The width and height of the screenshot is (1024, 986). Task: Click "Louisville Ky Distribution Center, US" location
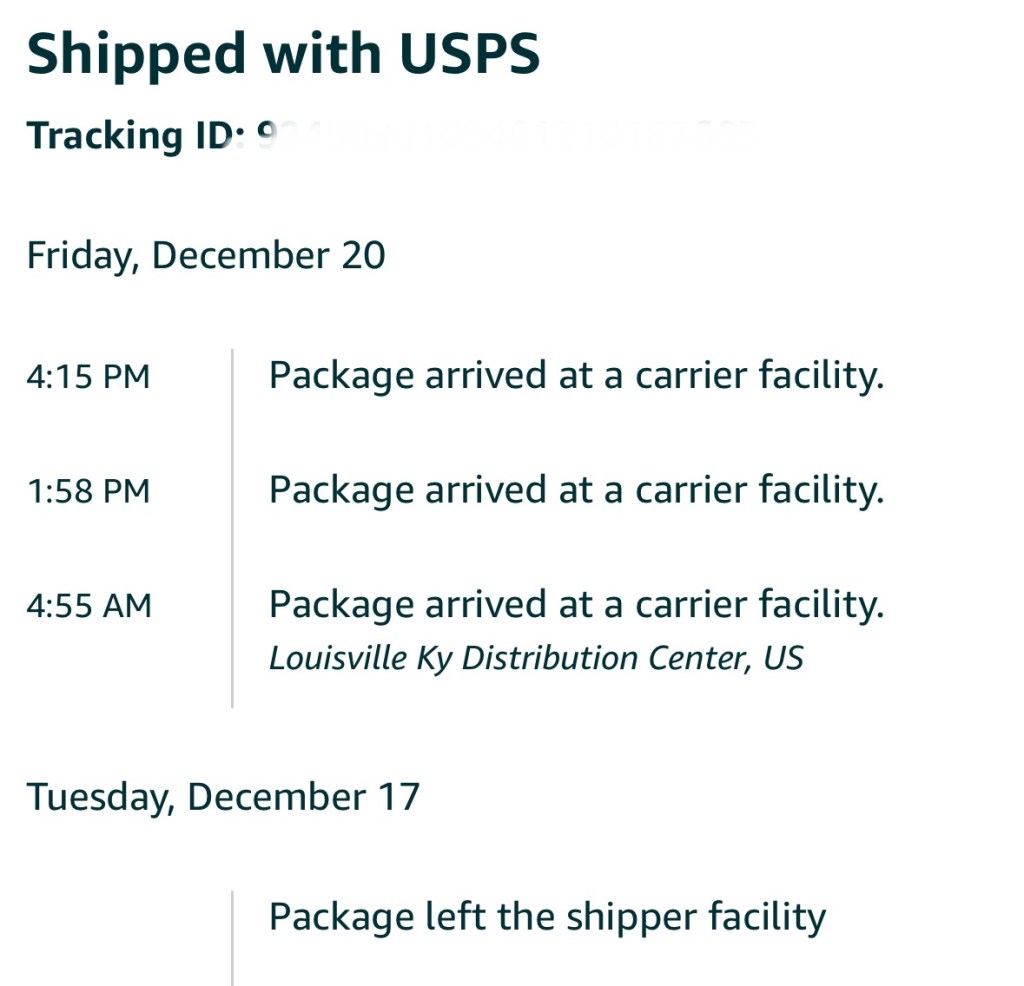coord(536,658)
